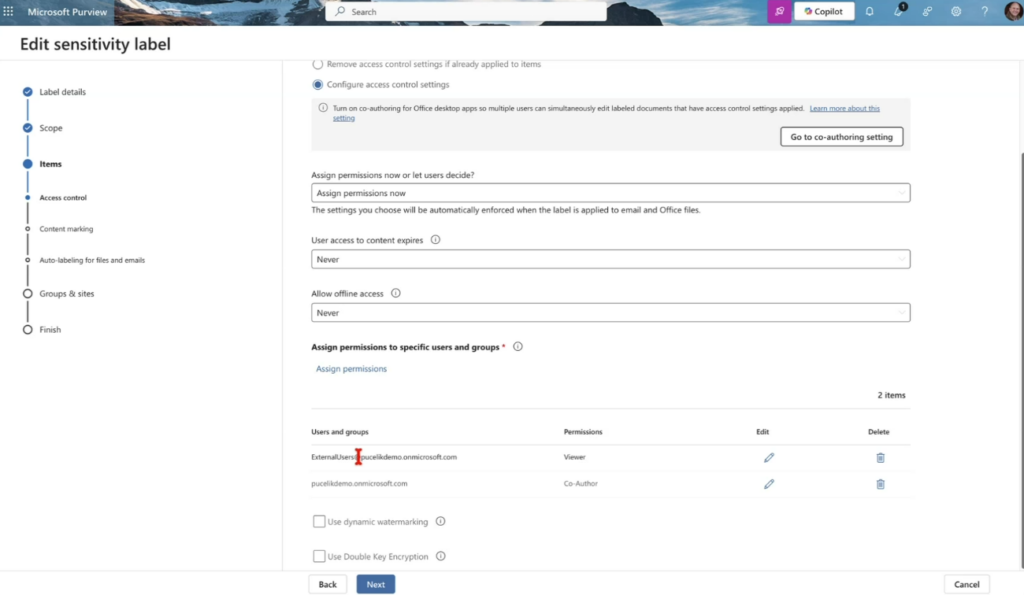
Task: Click the page vertical scrollbar
Action: [x=1021, y=359]
